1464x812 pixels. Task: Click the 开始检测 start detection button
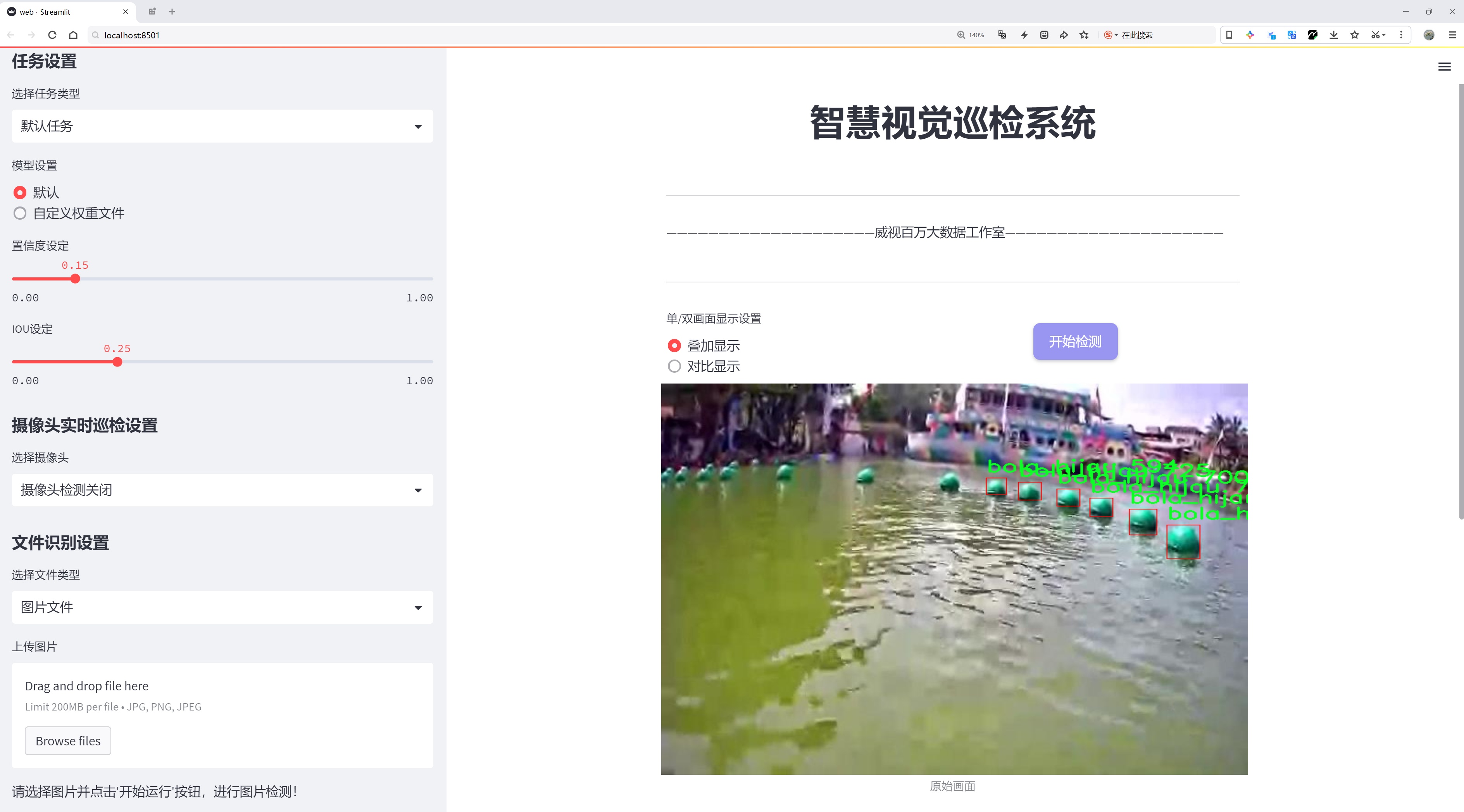(x=1075, y=341)
